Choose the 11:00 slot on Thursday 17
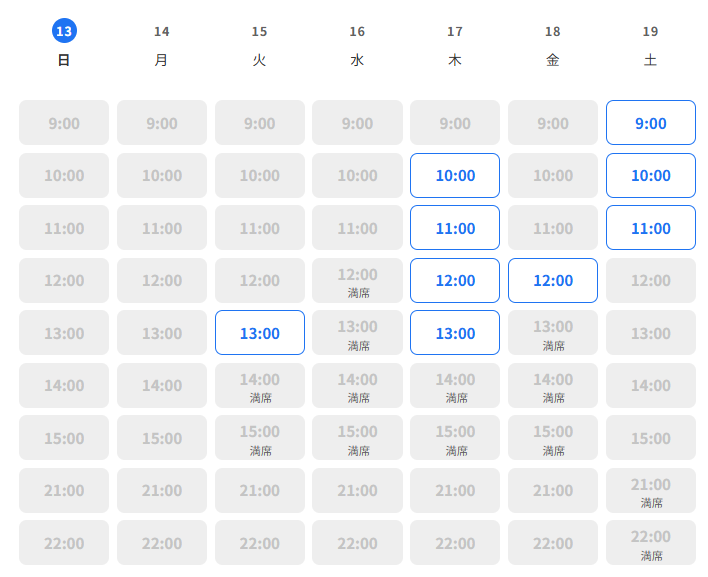Screen dimensions: 708x577 tap(455, 228)
